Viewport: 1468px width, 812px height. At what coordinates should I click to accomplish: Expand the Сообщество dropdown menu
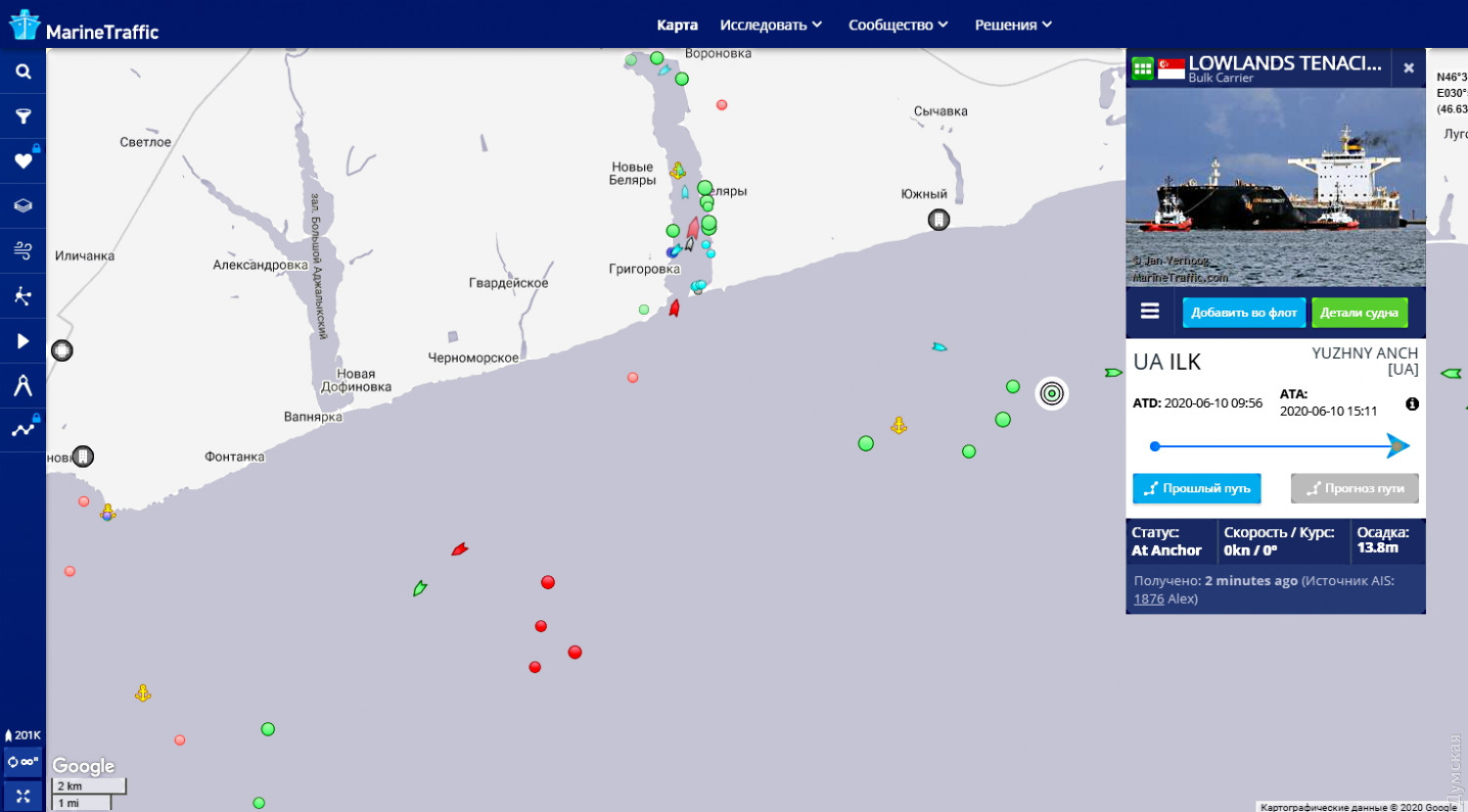[x=897, y=24]
